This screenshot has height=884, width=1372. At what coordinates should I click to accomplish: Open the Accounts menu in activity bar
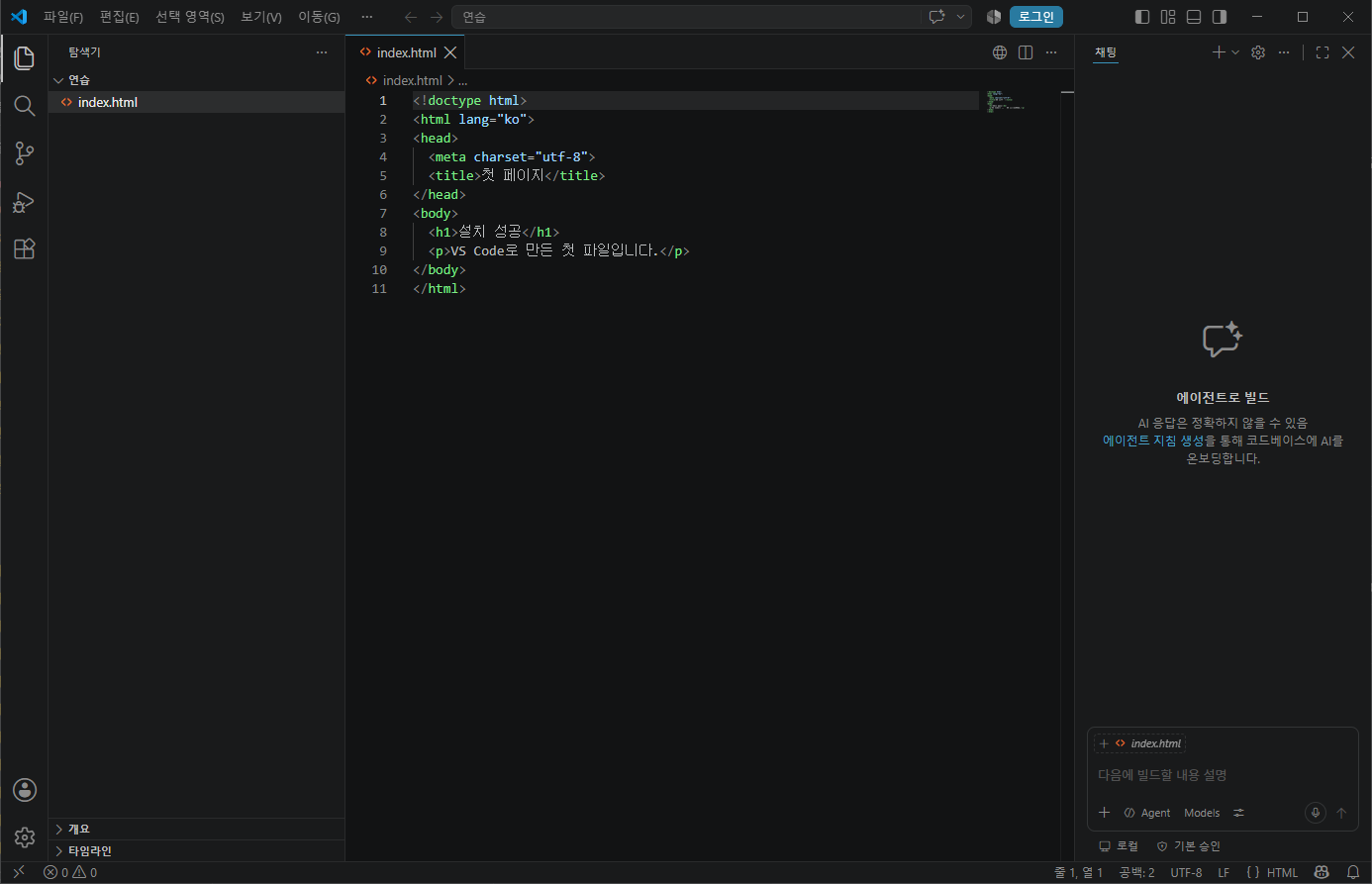pos(25,790)
